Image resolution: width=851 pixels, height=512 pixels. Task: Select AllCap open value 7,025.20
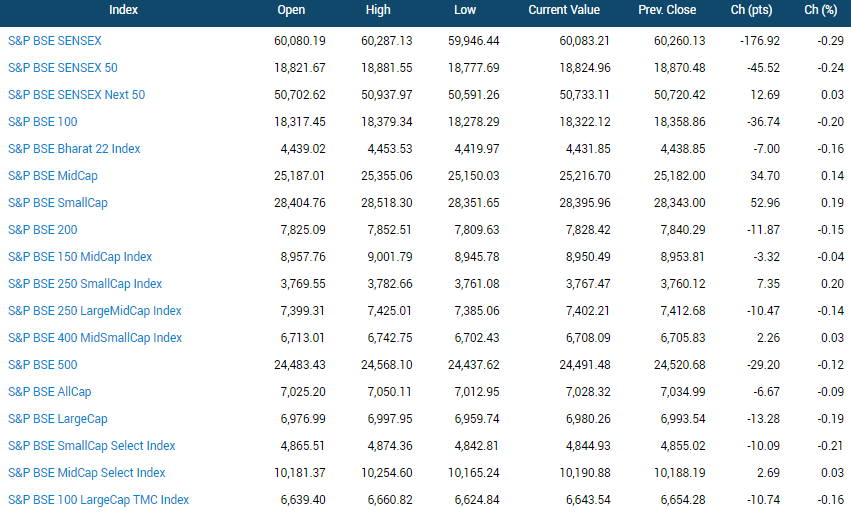pos(303,392)
